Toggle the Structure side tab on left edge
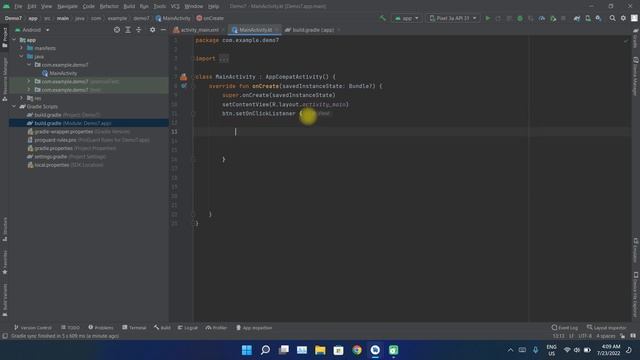Viewport: 640px width, 360px height. 4,229
